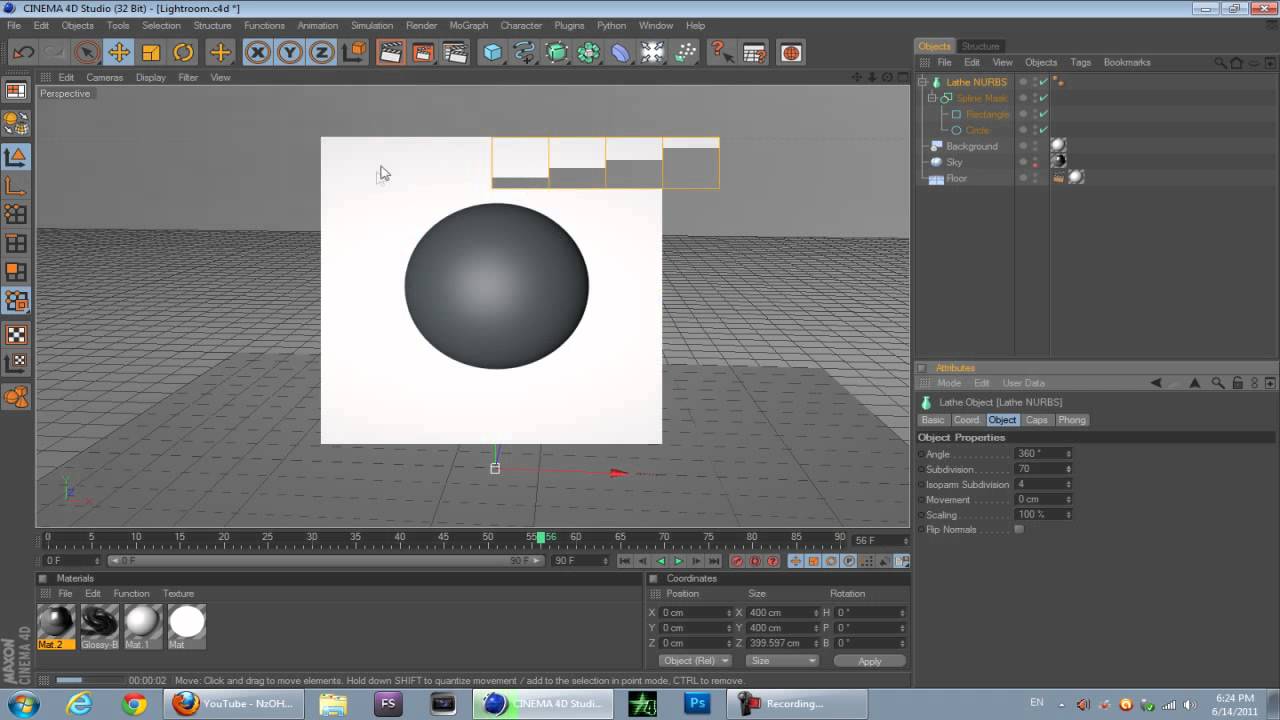Go to the end of the animation
Image resolution: width=1280 pixels, height=720 pixels.
714,561
